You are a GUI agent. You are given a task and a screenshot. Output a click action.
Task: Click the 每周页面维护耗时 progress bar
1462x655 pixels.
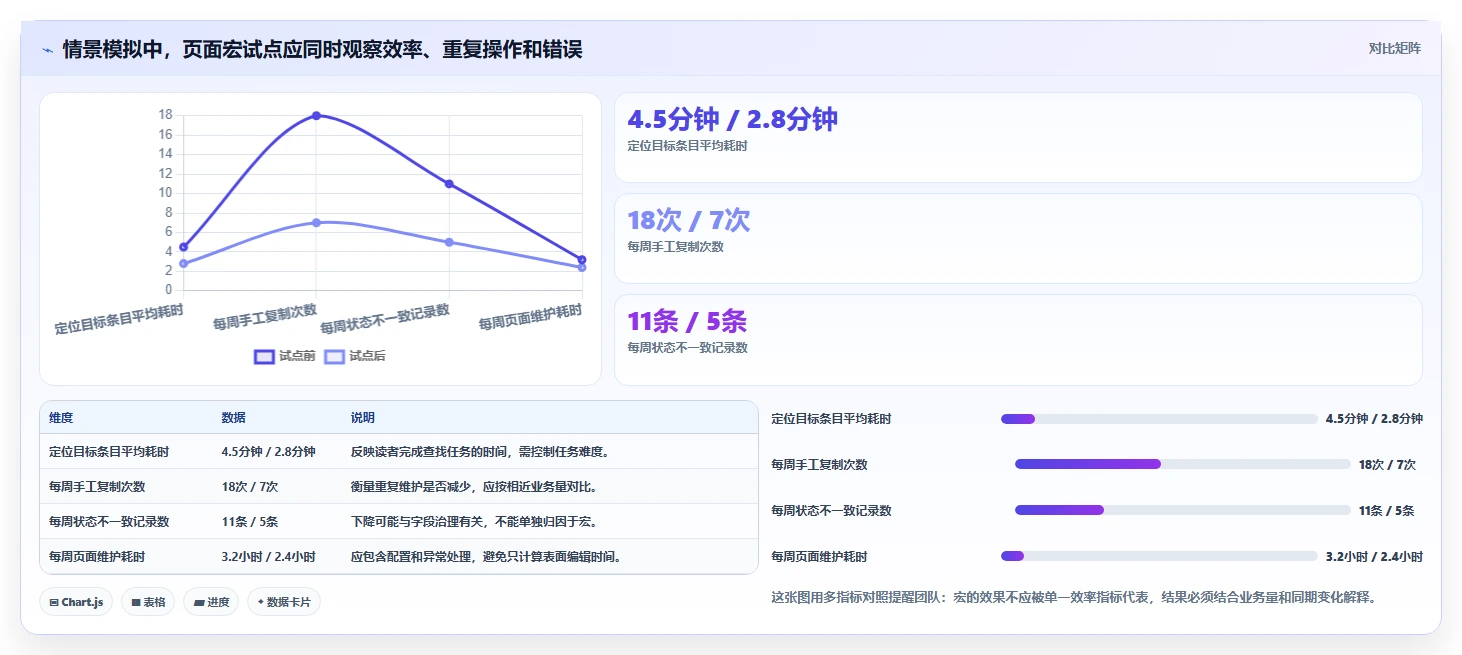(1159, 556)
